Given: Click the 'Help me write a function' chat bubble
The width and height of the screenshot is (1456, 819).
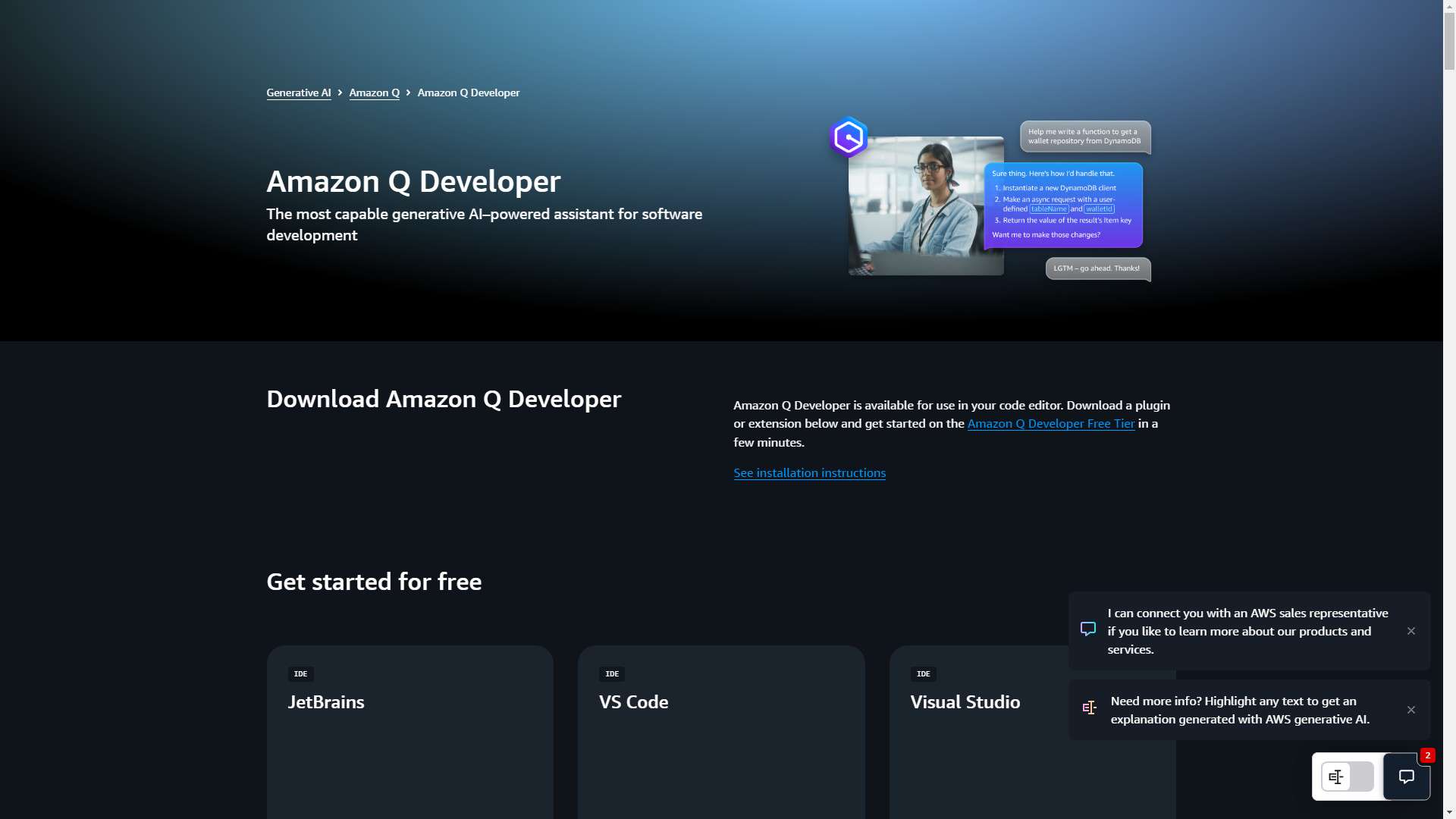Looking at the screenshot, I should pos(1085,136).
